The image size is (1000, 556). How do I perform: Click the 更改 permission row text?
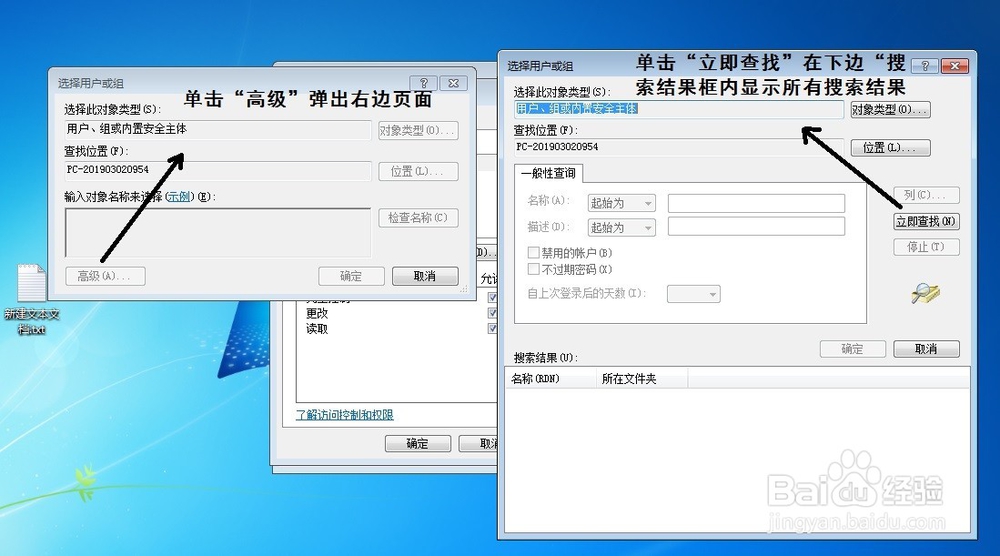click(x=317, y=313)
